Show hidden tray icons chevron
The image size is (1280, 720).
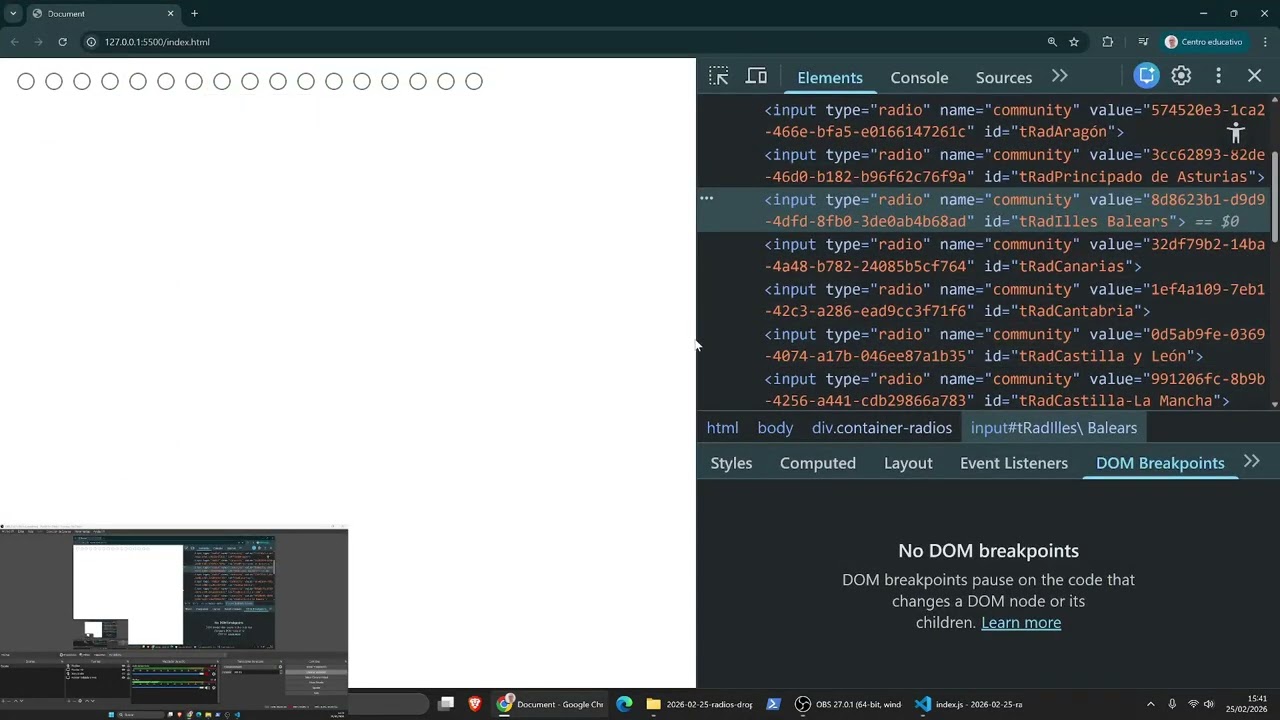pos(1150,704)
